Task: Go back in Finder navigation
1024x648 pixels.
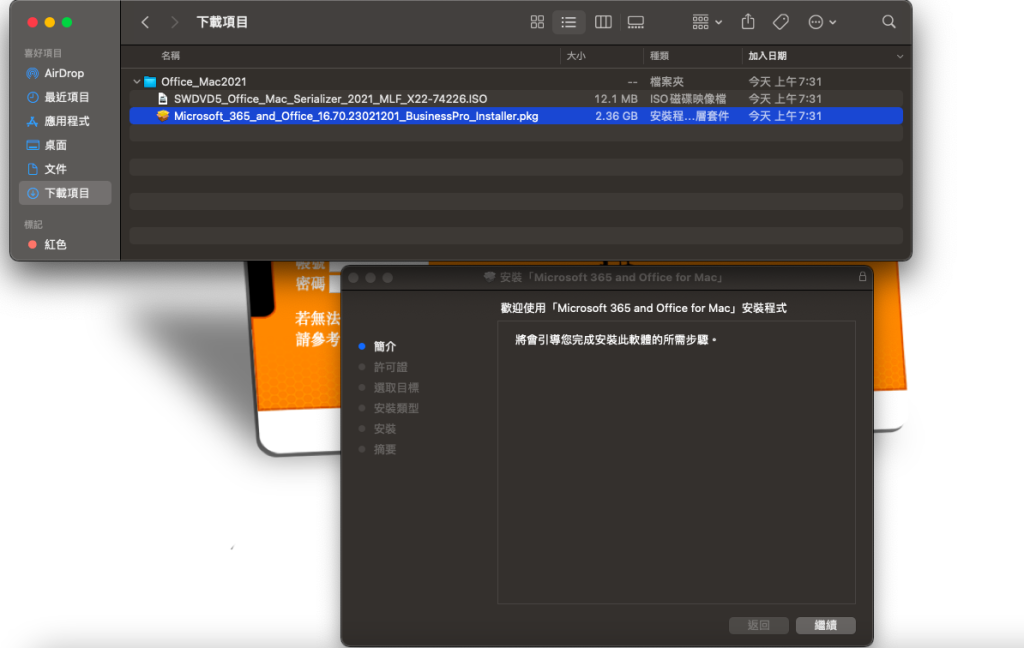Action: (x=145, y=22)
